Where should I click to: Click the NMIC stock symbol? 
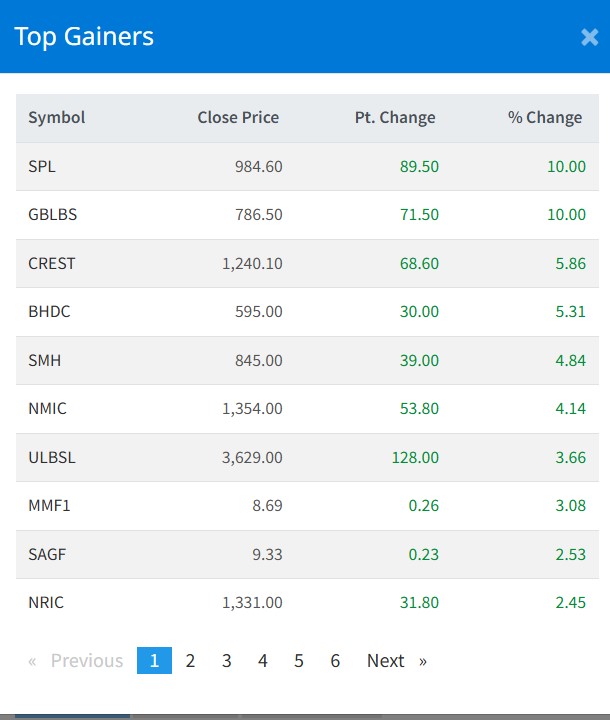point(48,409)
